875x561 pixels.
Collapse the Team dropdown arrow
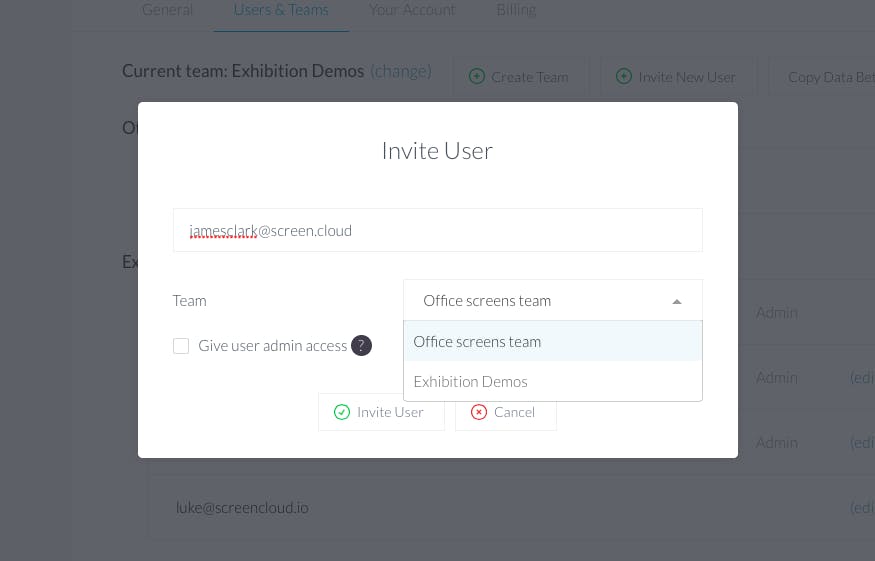(x=677, y=301)
